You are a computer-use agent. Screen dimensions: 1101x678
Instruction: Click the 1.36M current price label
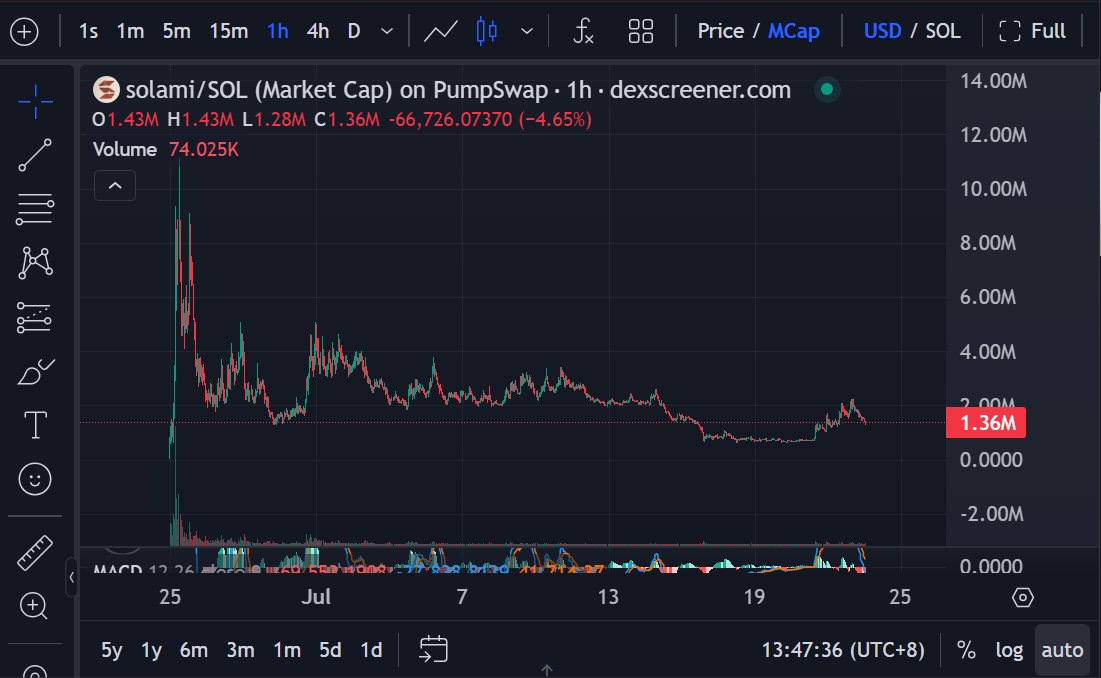click(x=986, y=423)
